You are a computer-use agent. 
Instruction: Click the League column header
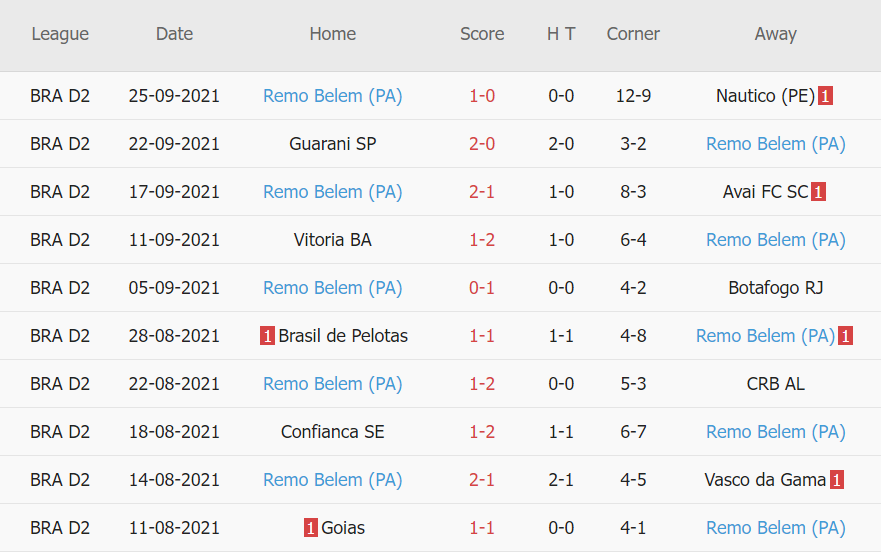(x=60, y=34)
